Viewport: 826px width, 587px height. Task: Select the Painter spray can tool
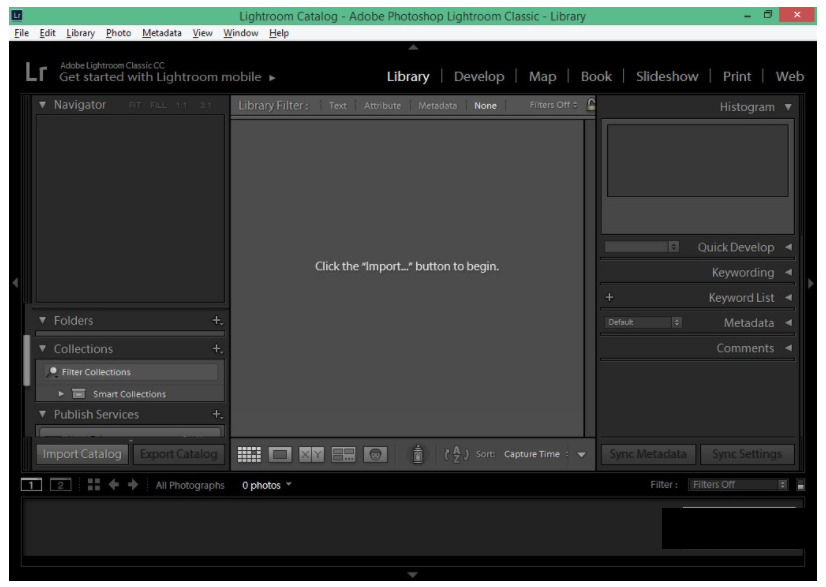click(x=418, y=454)
